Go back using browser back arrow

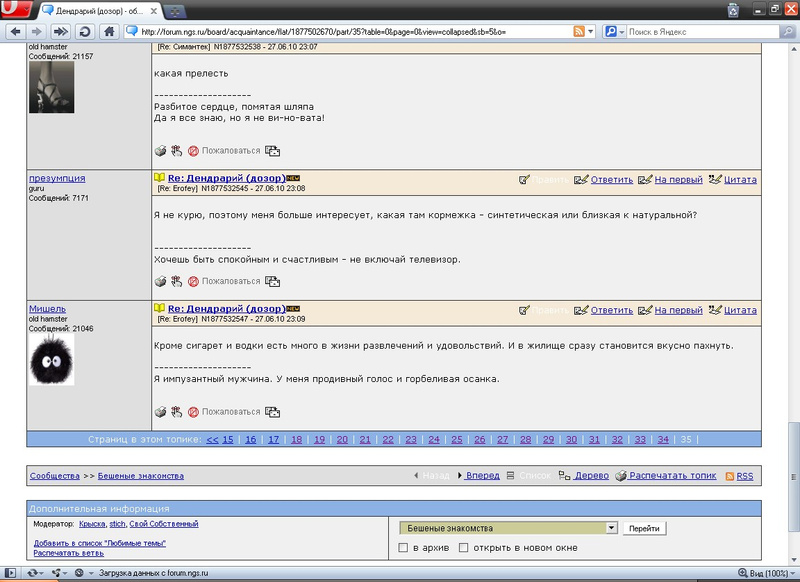tap(15, 32)
